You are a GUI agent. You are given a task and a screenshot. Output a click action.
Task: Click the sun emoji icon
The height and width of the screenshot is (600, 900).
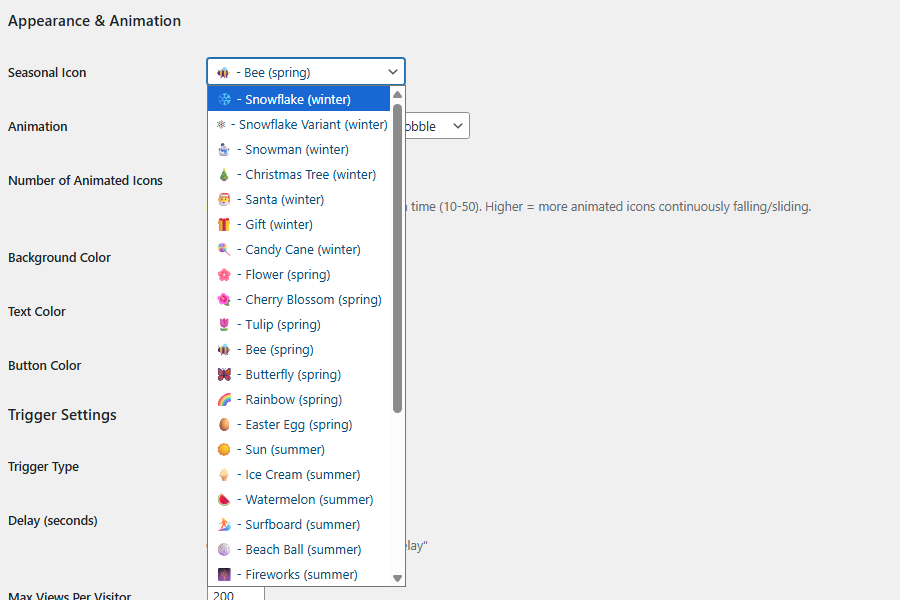224,450
